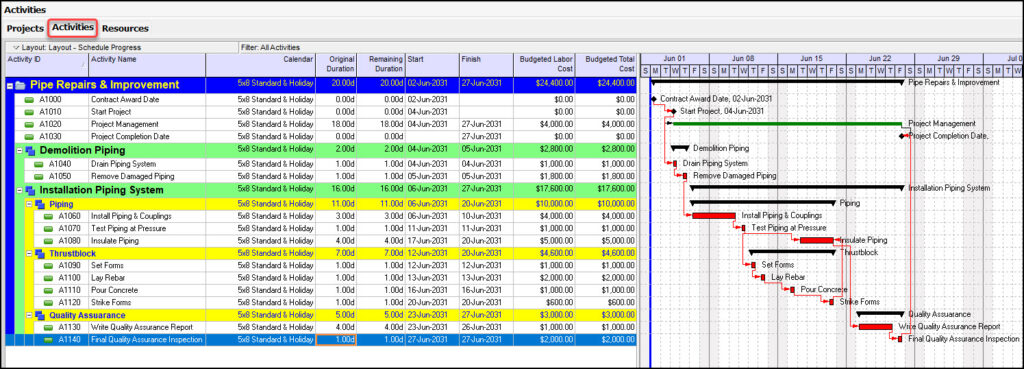Click the Insulate Piping red Gantt bar
This screenshot has width=1024, height=369.
point(816,240)
